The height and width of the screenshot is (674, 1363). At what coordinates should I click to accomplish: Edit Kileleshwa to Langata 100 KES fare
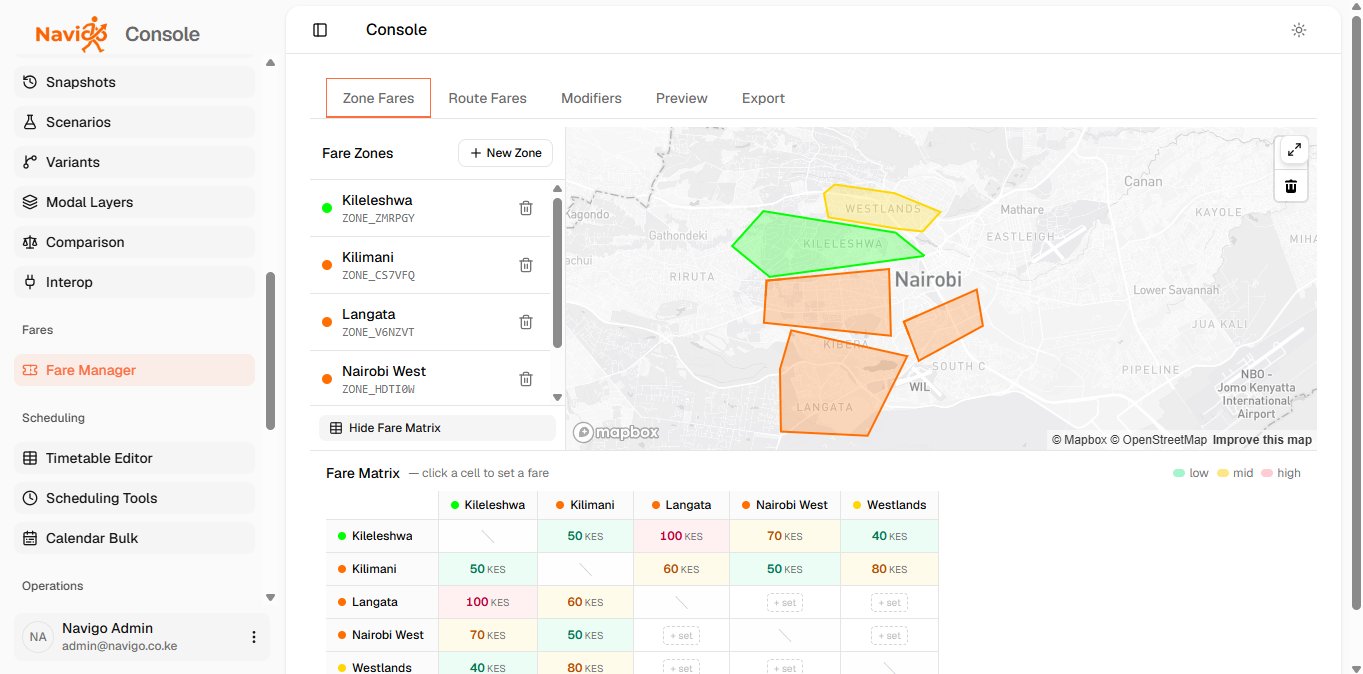pos(681,536)
